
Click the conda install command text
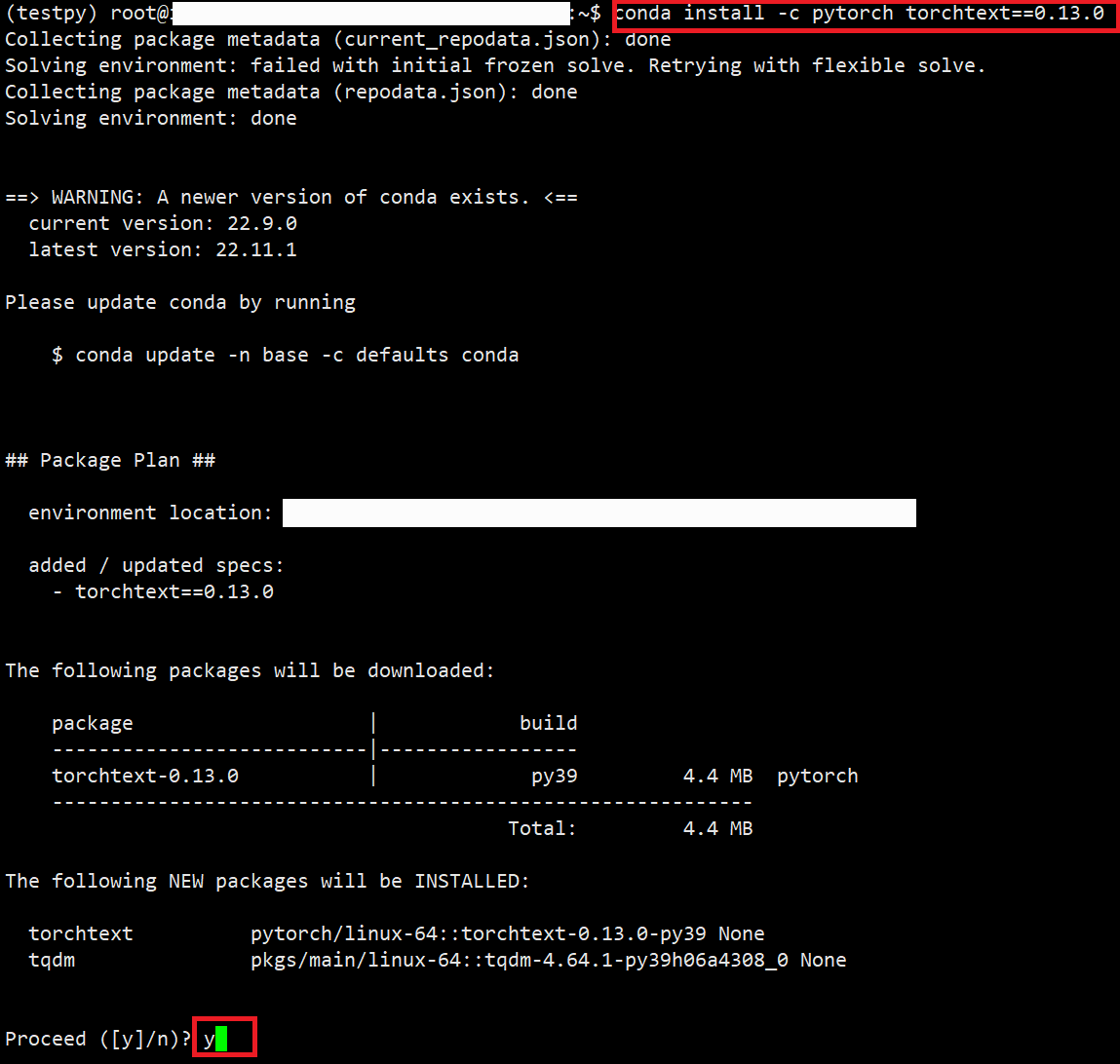(x=860, y=14)
